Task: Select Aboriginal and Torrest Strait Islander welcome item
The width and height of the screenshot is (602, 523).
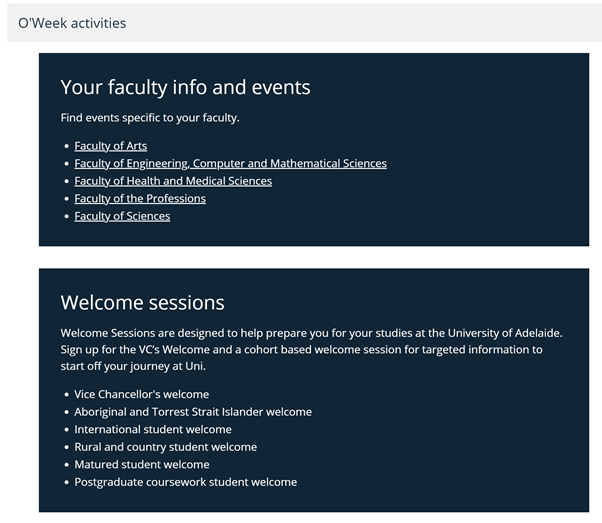Action: click(x=193, y=412)
